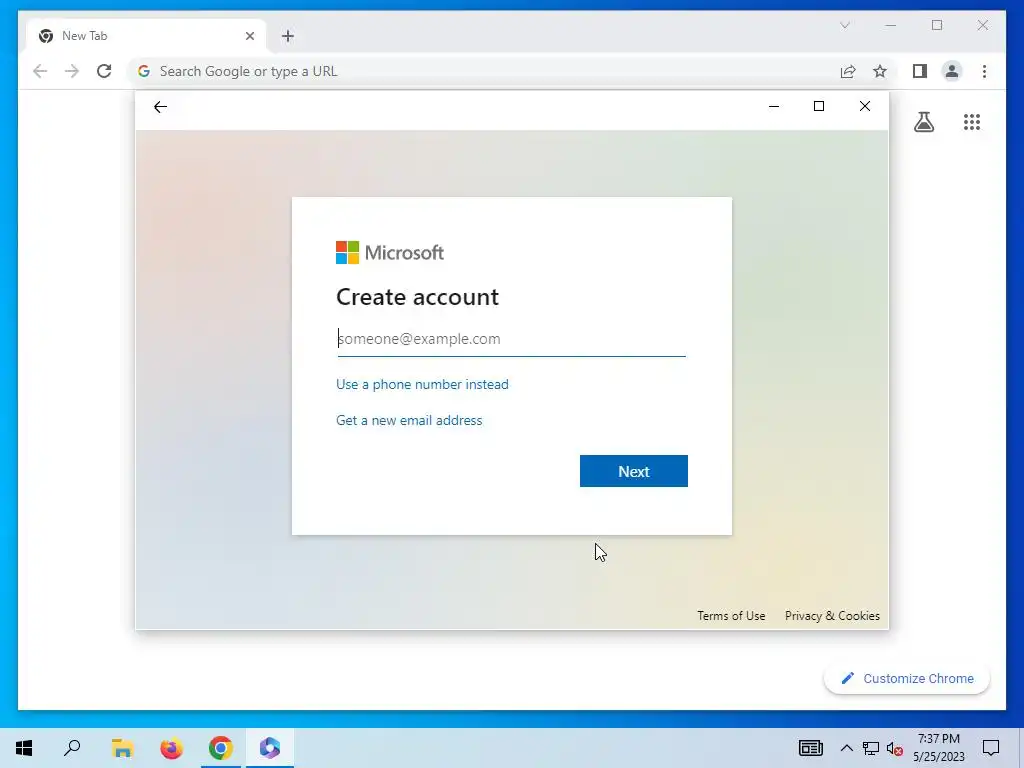Close the New Tab tab
The width and height of the screenshot is (1024, 768).
249,36
